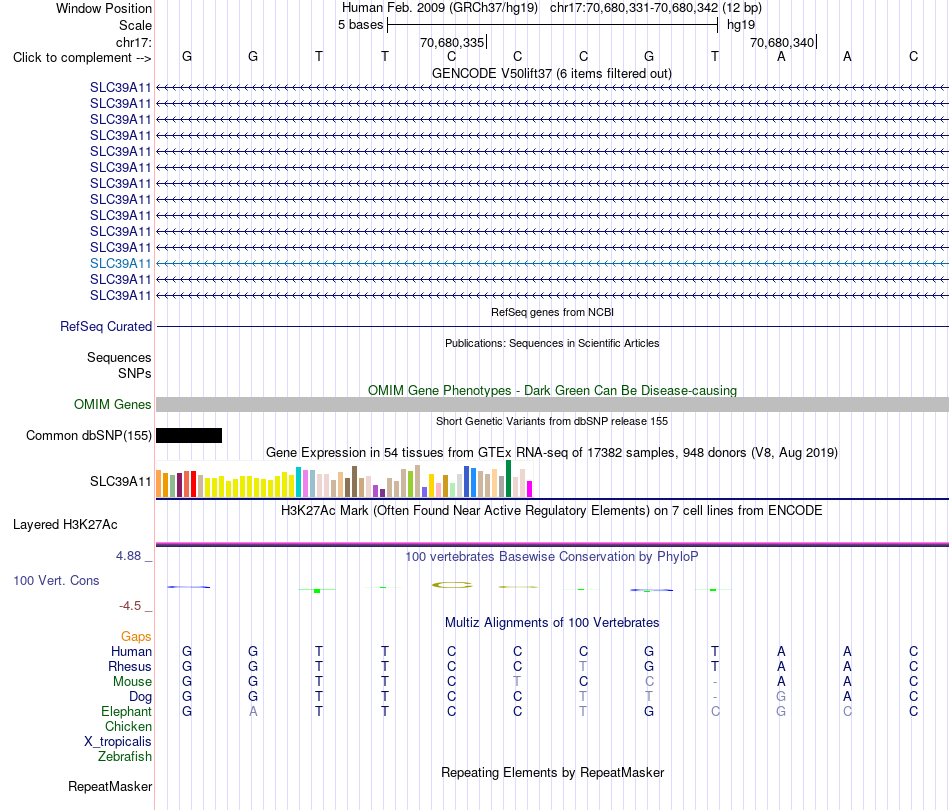
Task: Click the 100 Vert. Cons label
Action: (x=56, y=580)
